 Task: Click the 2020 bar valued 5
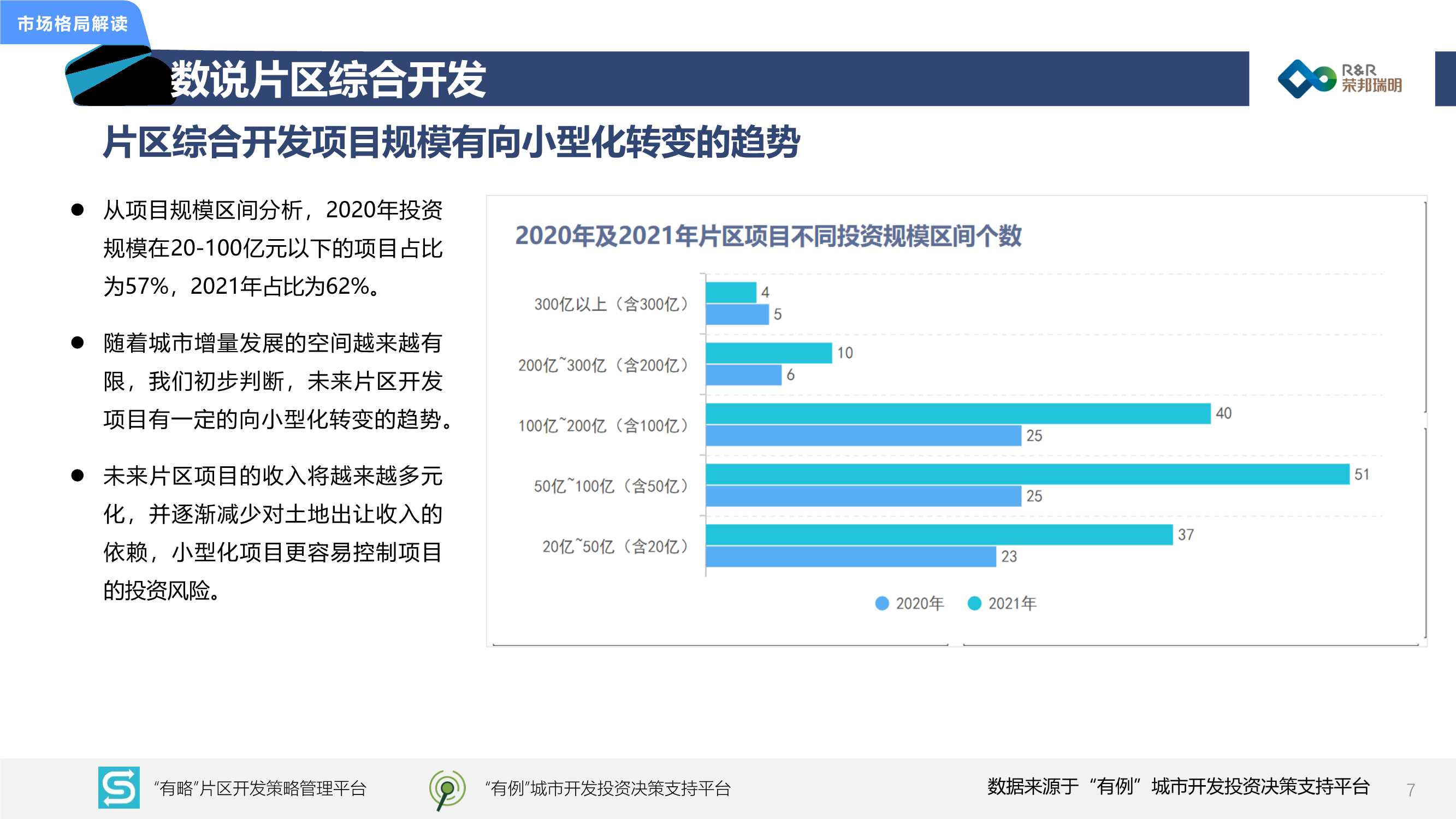pyautogui.click(x=737, y=314)
